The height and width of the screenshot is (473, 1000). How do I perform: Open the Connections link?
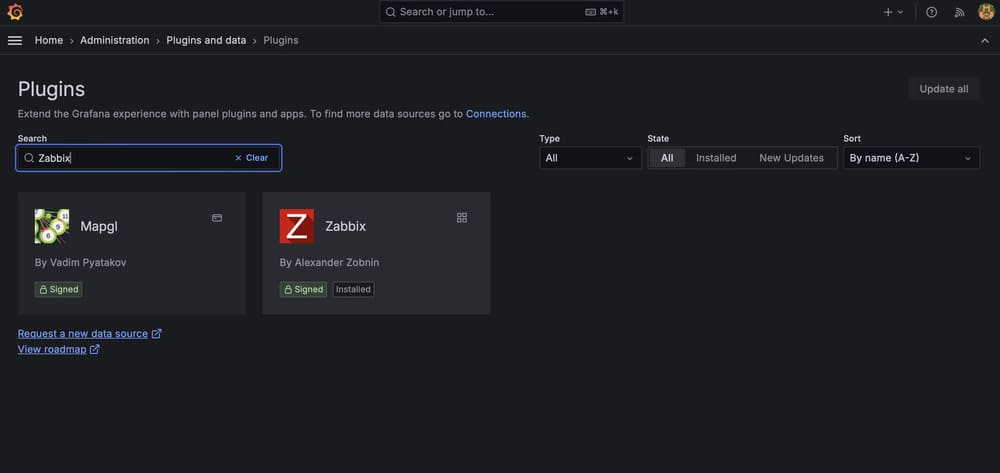coord(496,114)
